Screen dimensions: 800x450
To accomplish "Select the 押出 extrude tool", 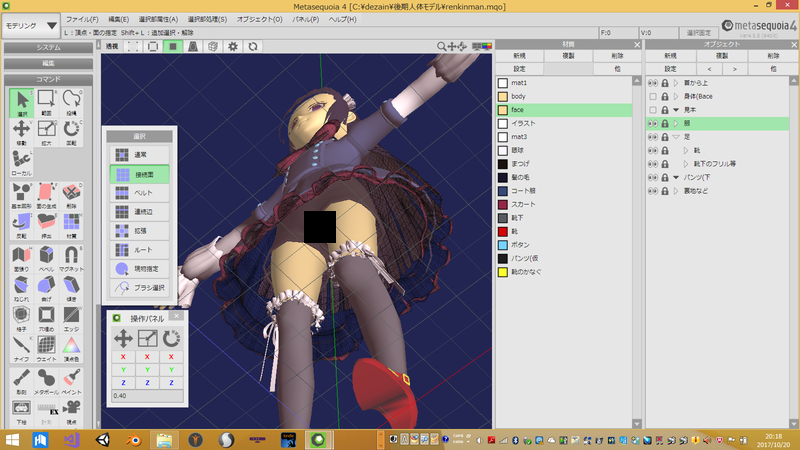I will tap(46, 226).
